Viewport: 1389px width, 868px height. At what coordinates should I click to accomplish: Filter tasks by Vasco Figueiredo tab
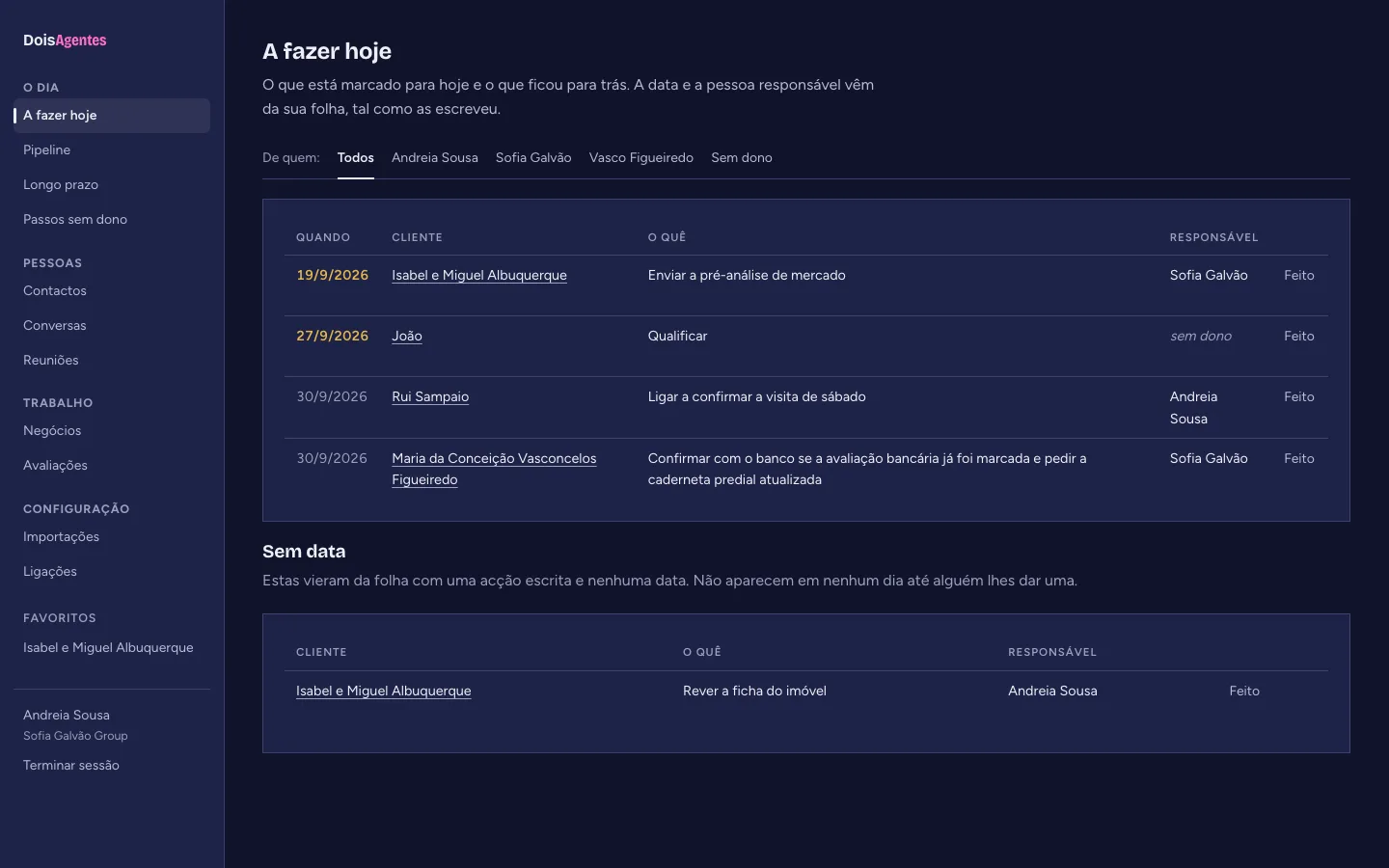(x=641, y=158)
